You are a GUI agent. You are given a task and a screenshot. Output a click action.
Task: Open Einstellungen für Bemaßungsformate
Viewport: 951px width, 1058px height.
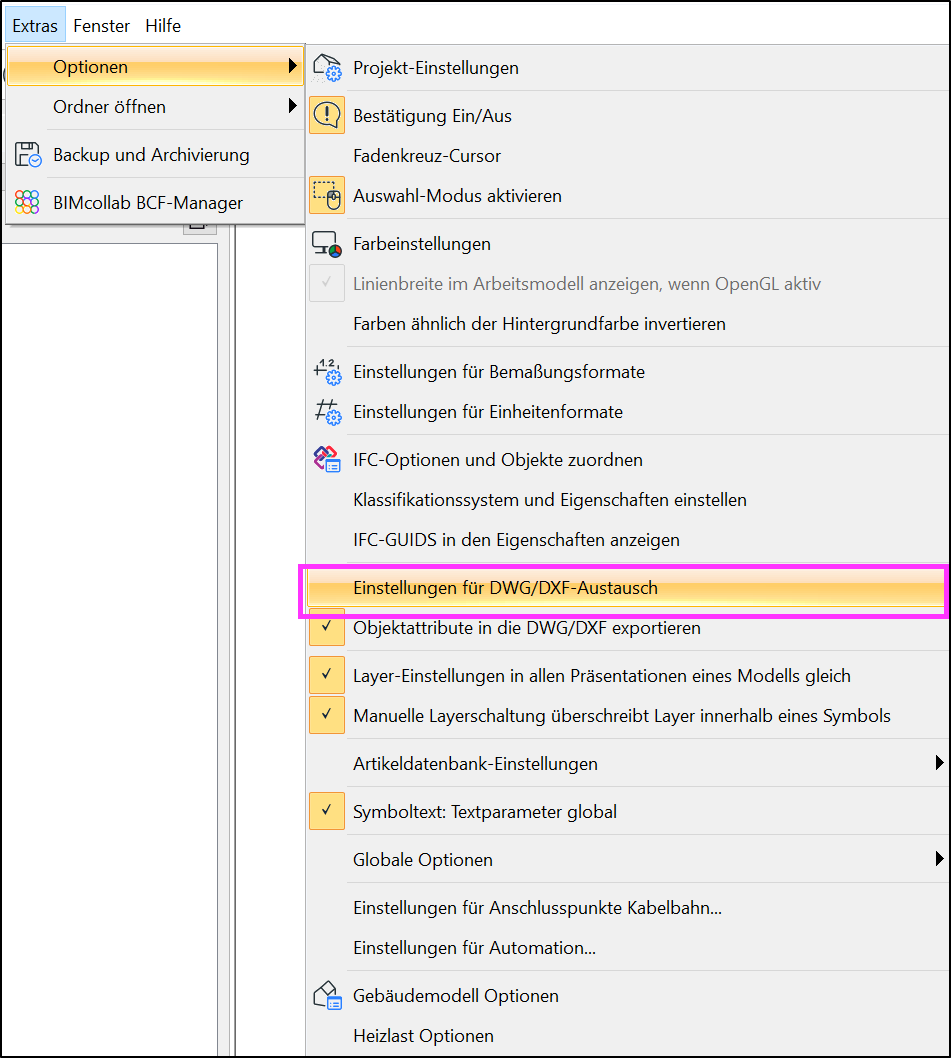click(x=628, y=372)
